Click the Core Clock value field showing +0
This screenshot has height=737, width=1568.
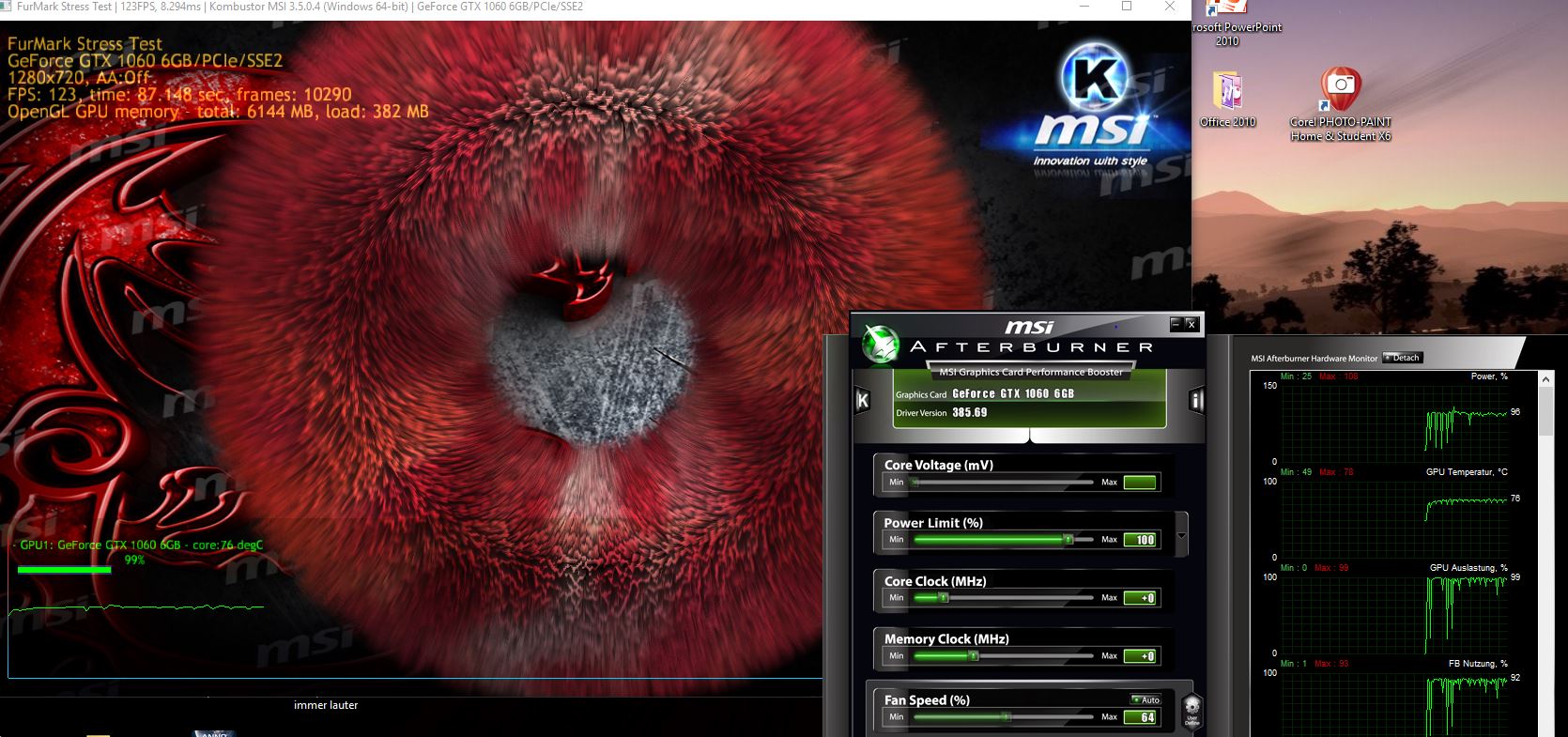point(1141,598)
